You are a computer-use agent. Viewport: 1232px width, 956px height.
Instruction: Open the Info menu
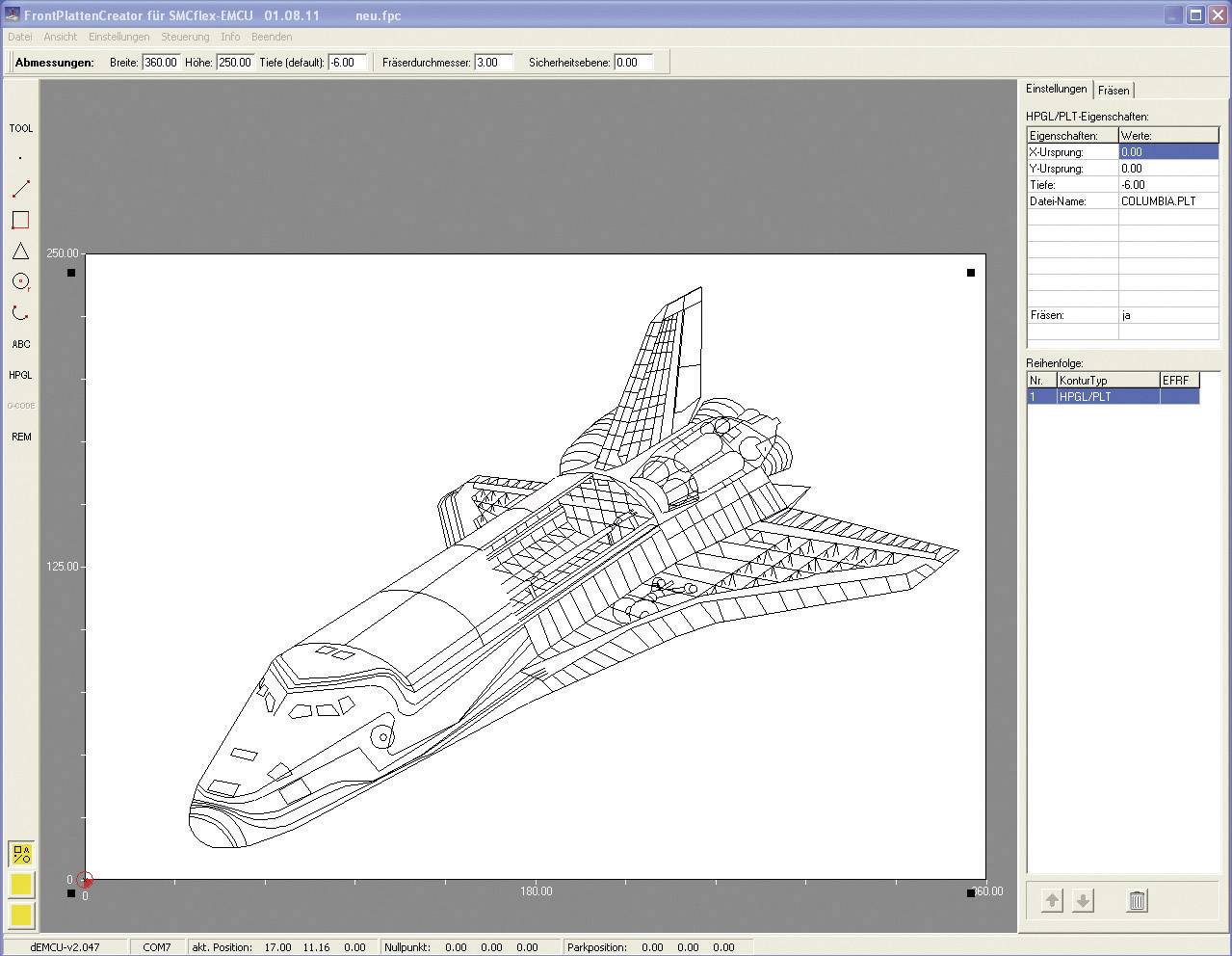230,37
